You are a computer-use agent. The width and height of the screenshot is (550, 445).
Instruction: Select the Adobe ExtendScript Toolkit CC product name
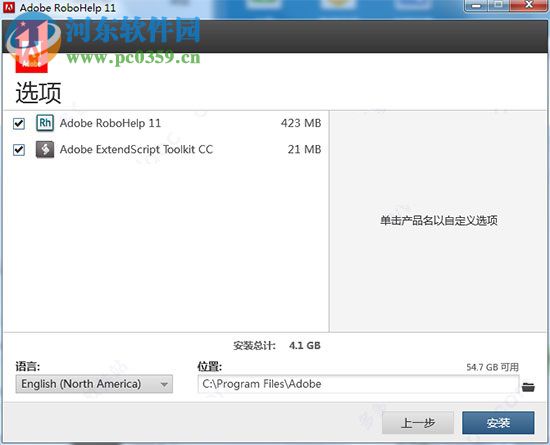point(136,150)
